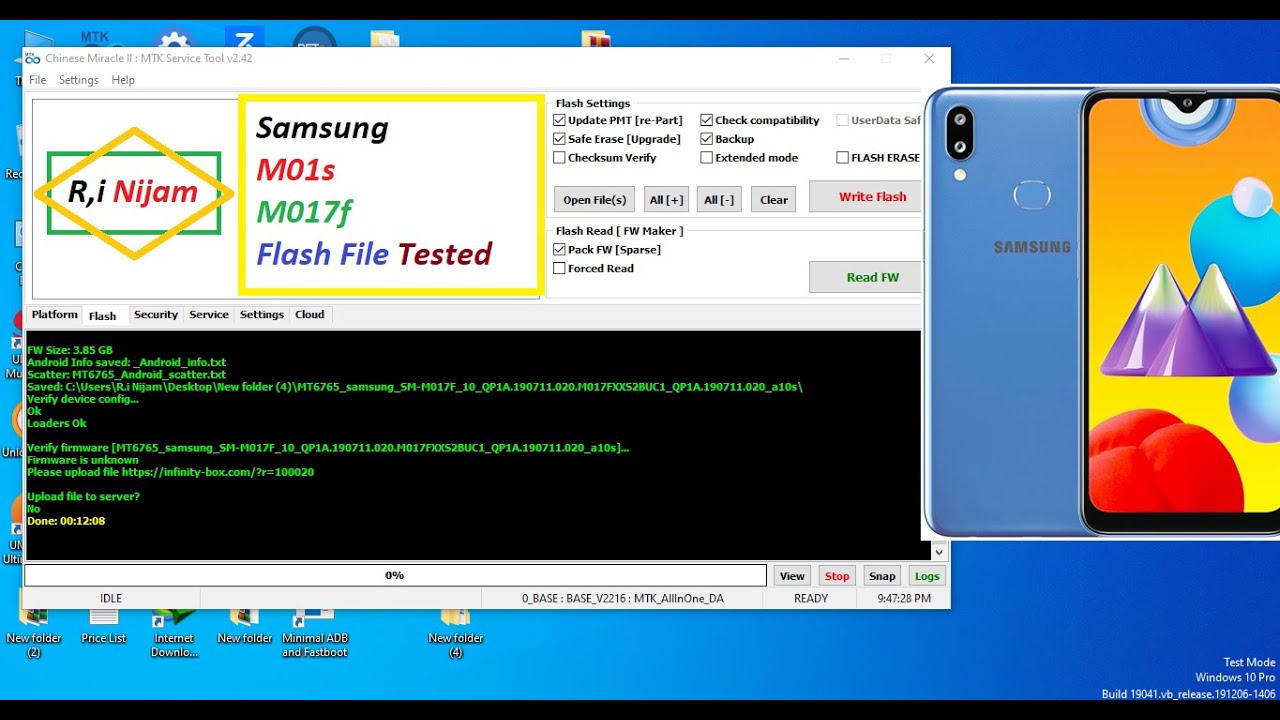Click the infinity-box.com upload URL line
The image size is (1280, 720).
[x=171, y=472]
